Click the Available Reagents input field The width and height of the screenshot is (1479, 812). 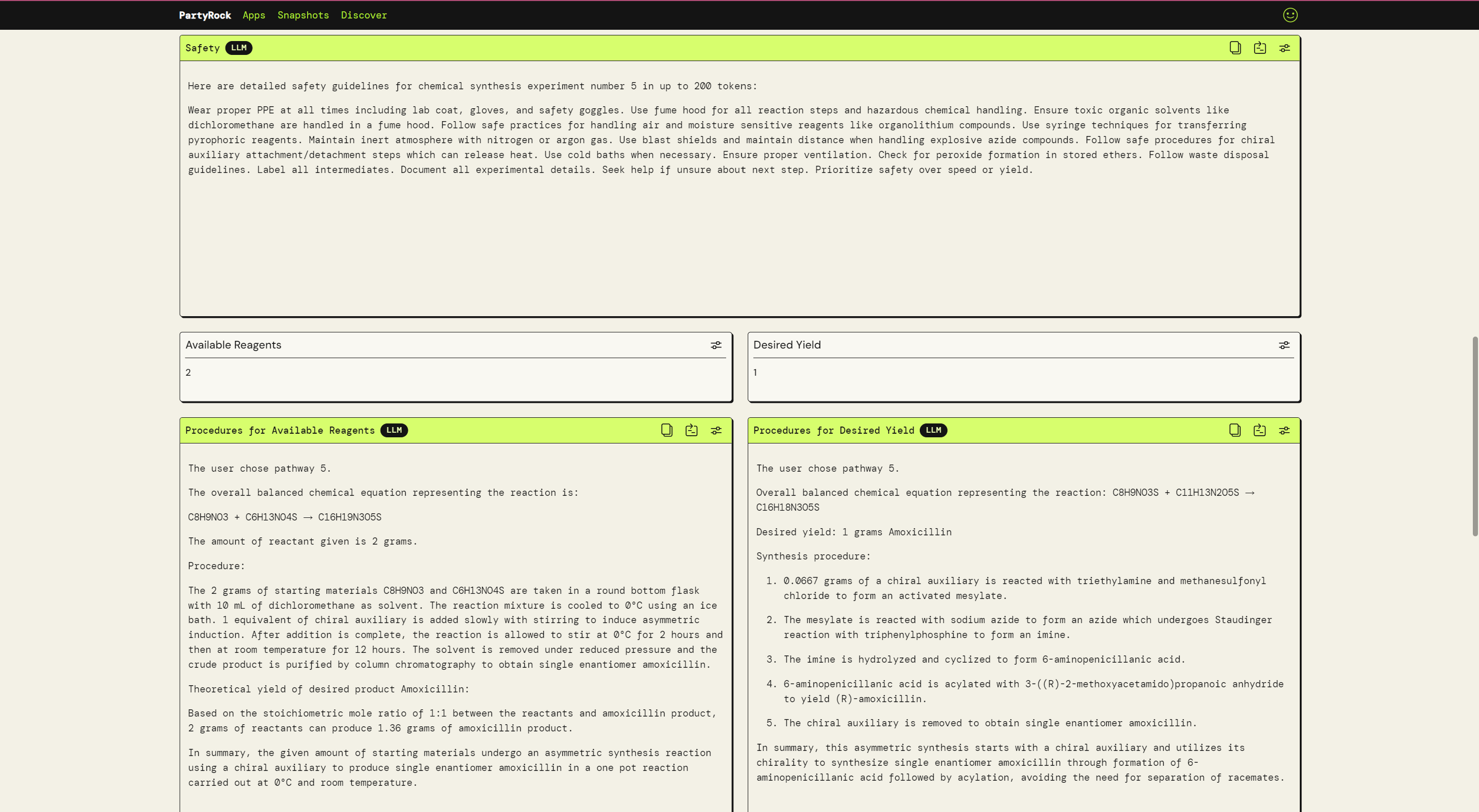pos(454,373)
